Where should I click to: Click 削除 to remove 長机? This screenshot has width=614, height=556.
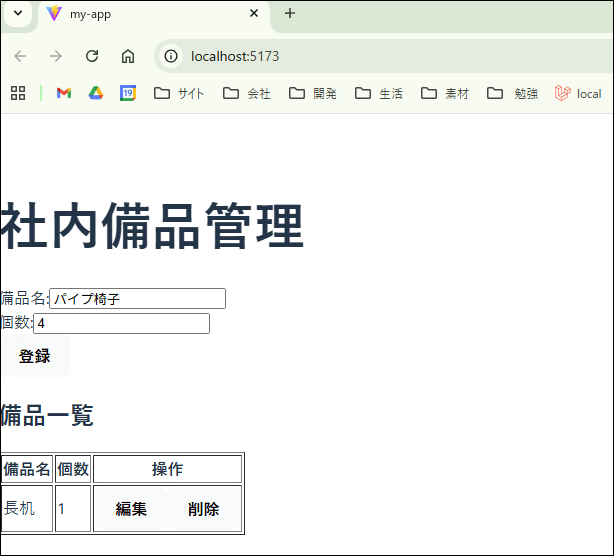click(204, 509)
